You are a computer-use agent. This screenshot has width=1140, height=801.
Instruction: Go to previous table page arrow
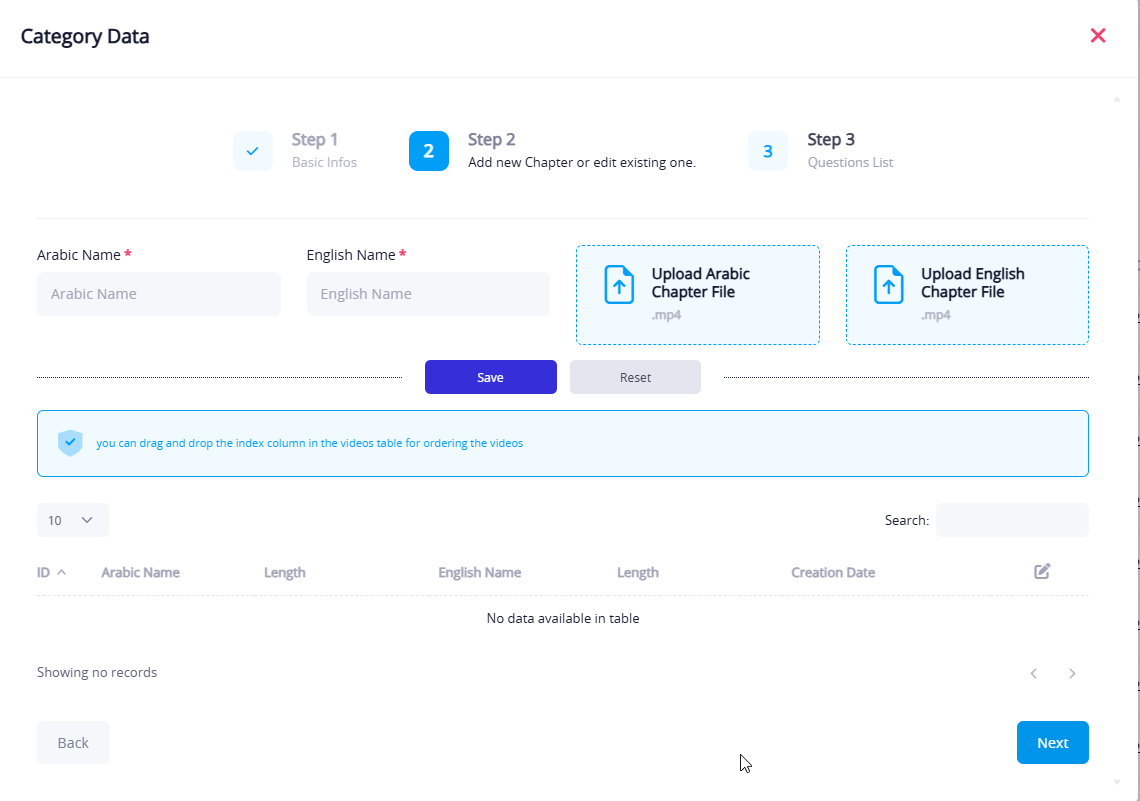pos(1034,673)
